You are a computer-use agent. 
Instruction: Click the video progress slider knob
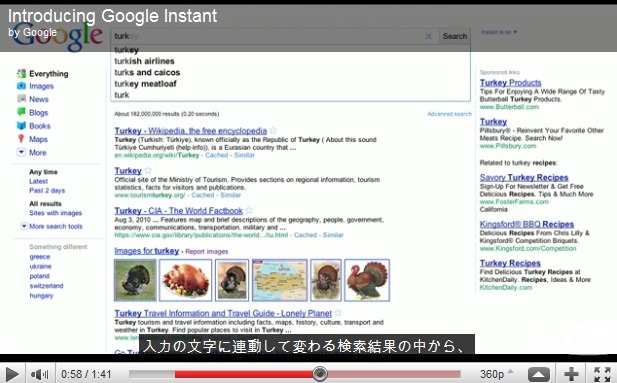(320, 374)
